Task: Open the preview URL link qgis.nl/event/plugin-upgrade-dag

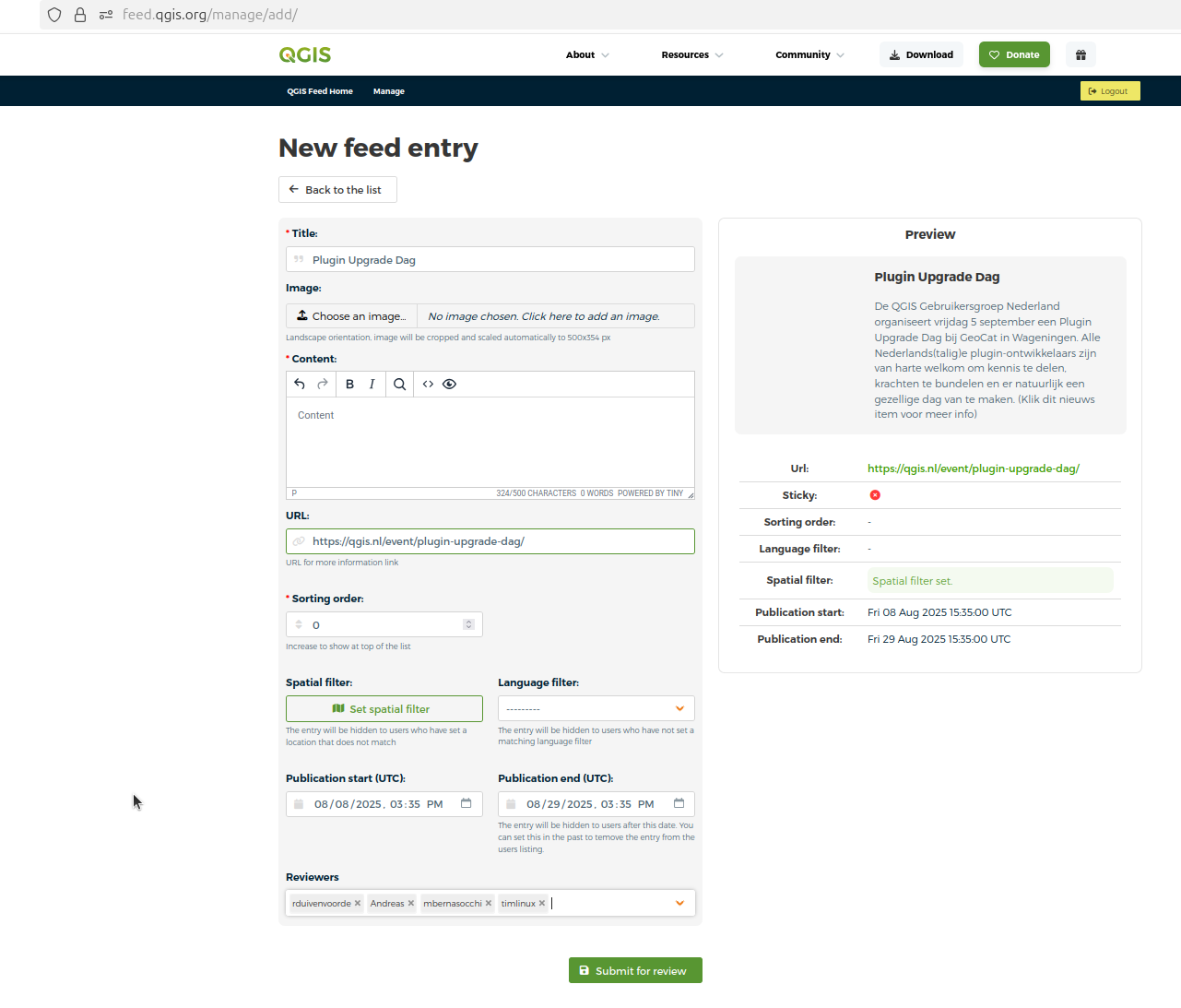Action: point(974,468)
